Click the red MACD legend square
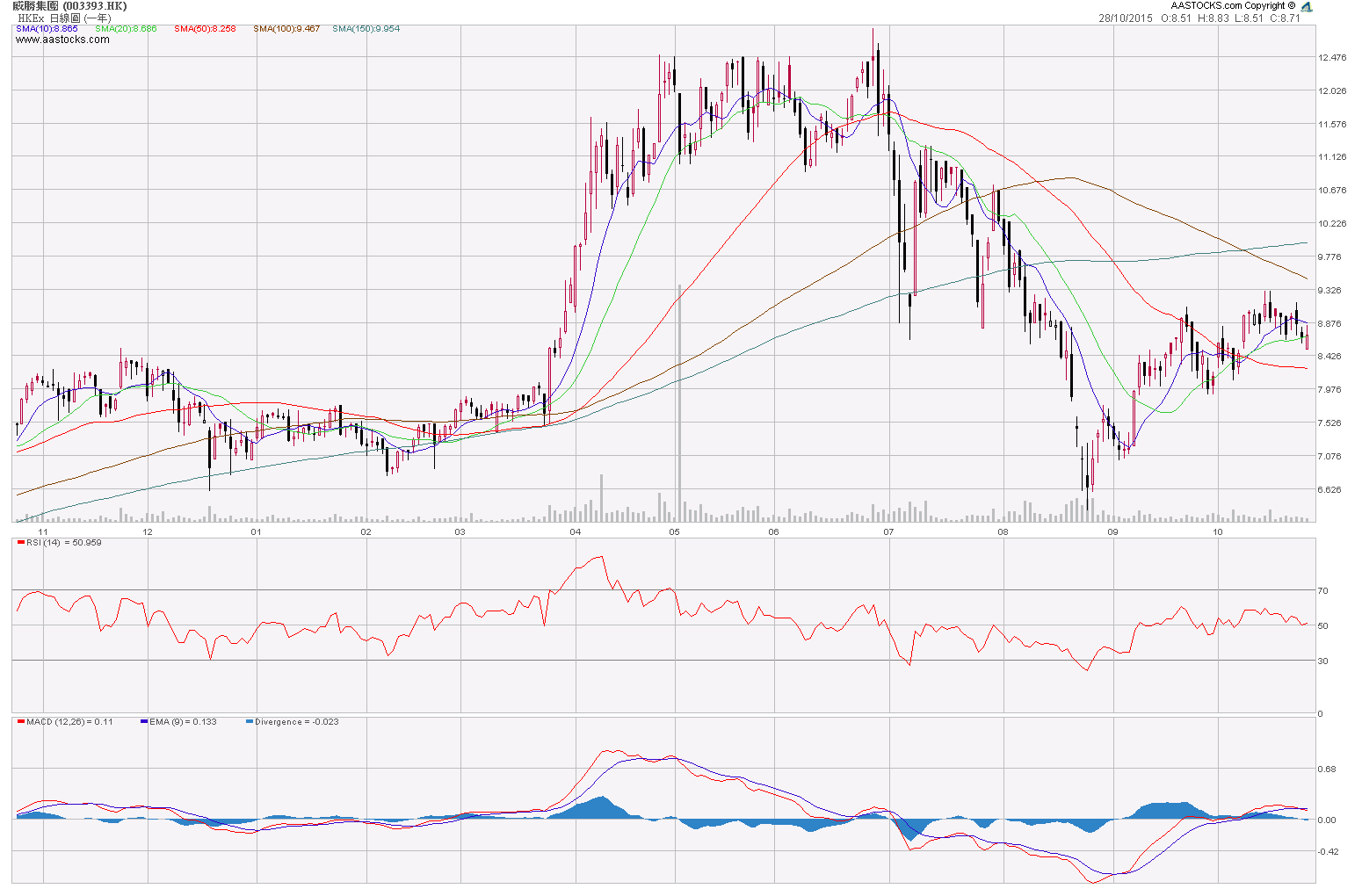 (21, 722)
